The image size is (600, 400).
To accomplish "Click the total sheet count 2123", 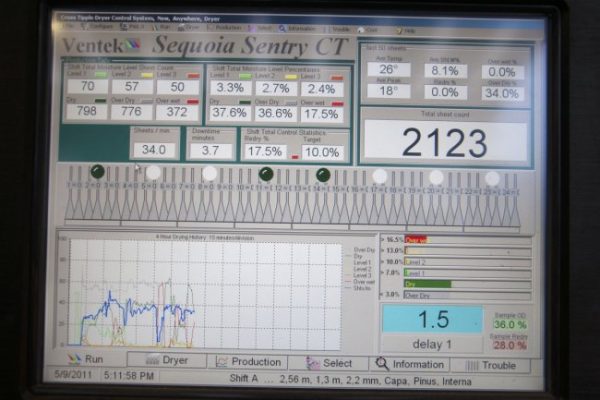I will 445,142.
